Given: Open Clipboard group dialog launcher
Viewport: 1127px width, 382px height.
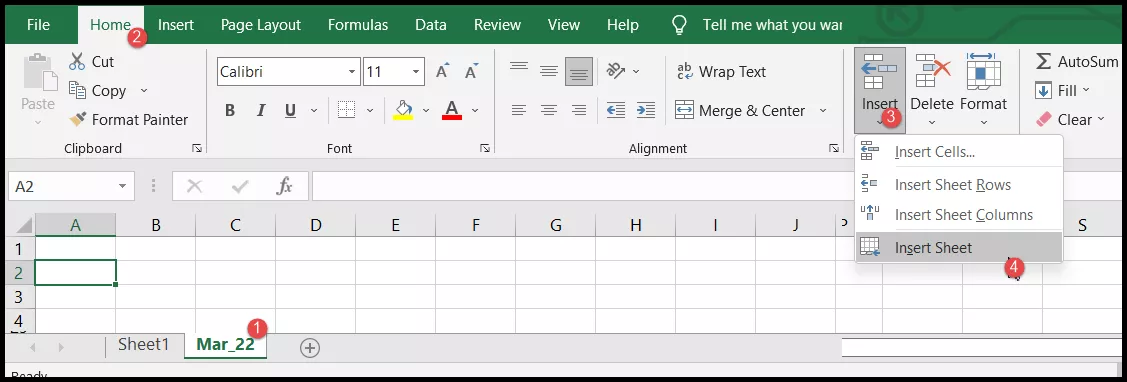Looking at the screenshot, I should coord(197,148).
